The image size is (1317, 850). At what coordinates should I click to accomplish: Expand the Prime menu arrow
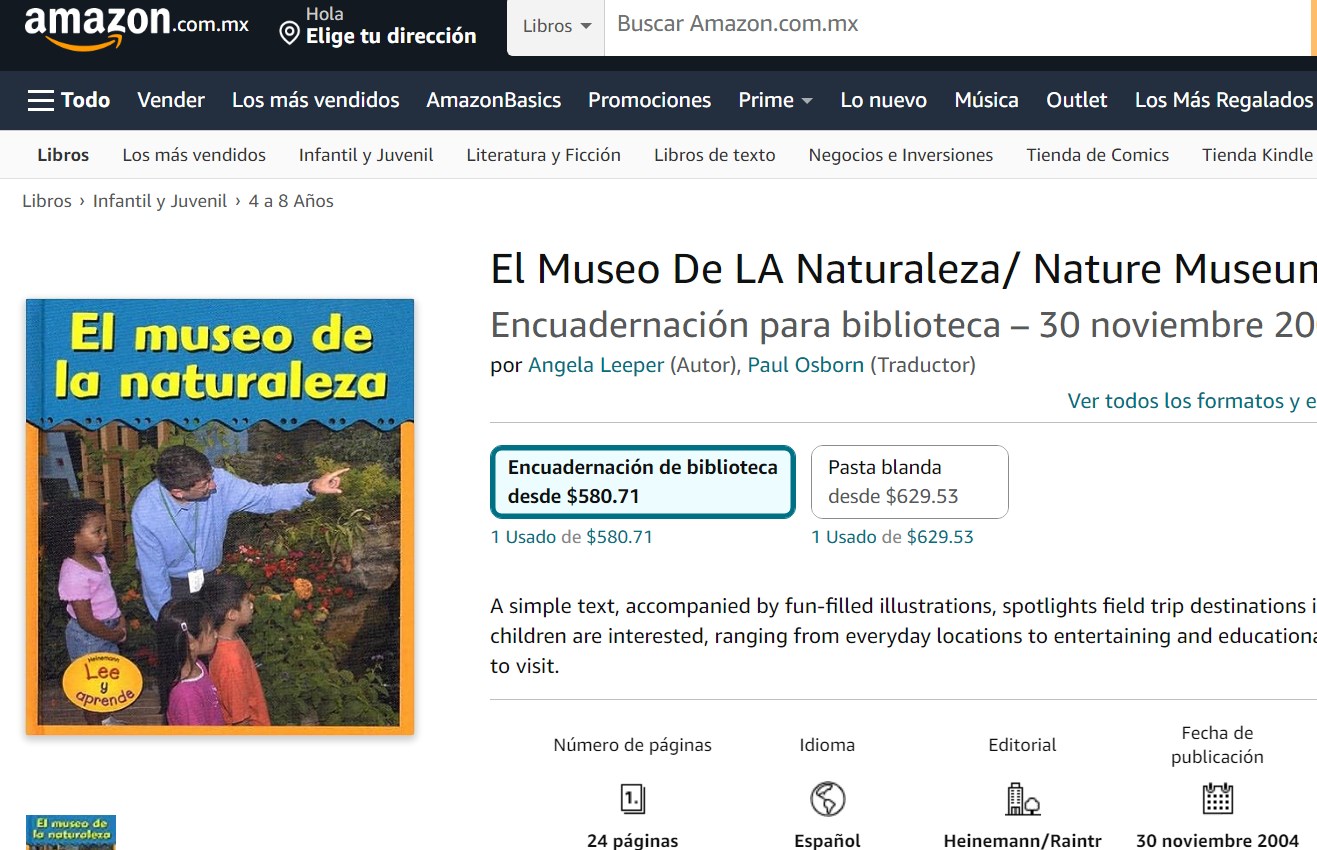click(x=807, y=101)
